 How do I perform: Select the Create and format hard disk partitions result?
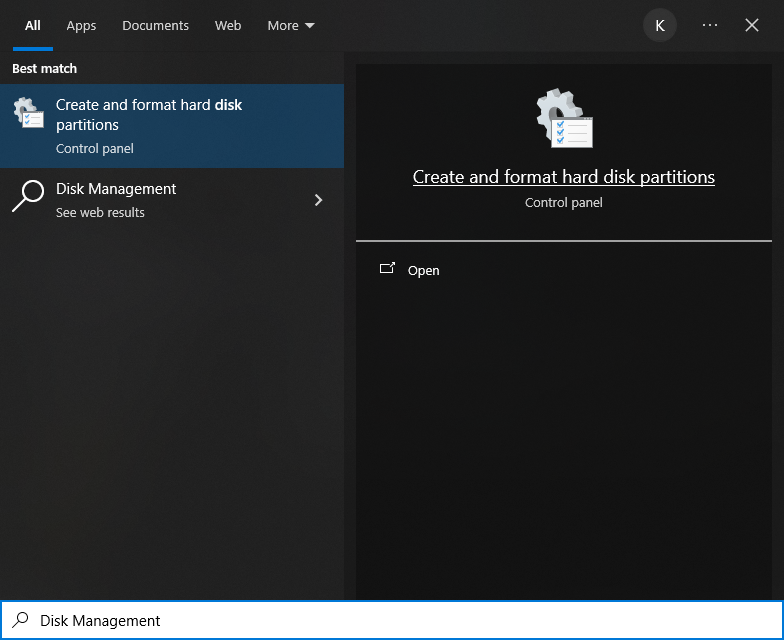(x=172, y=126)
